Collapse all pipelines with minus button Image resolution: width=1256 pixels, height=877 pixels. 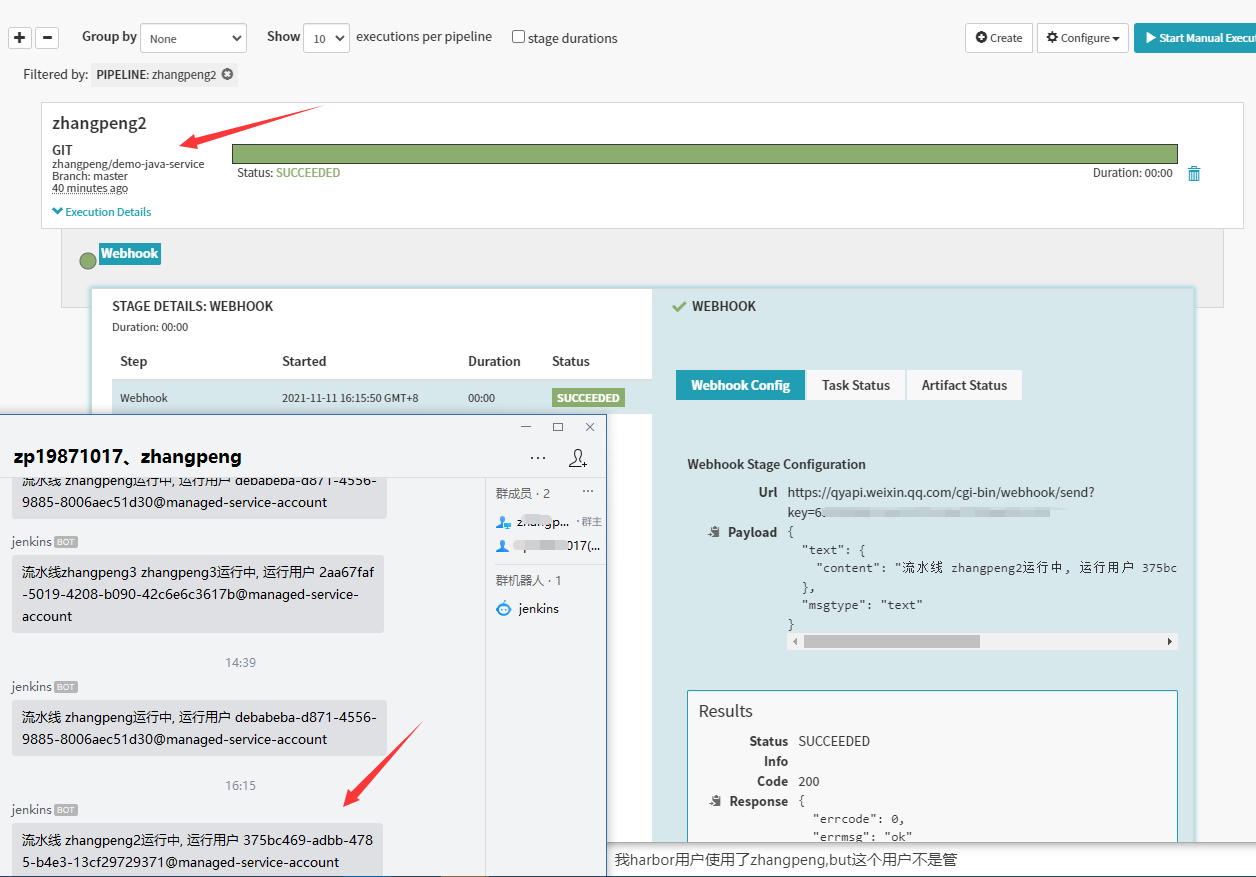pyautogui.click(x=47, y=38)
